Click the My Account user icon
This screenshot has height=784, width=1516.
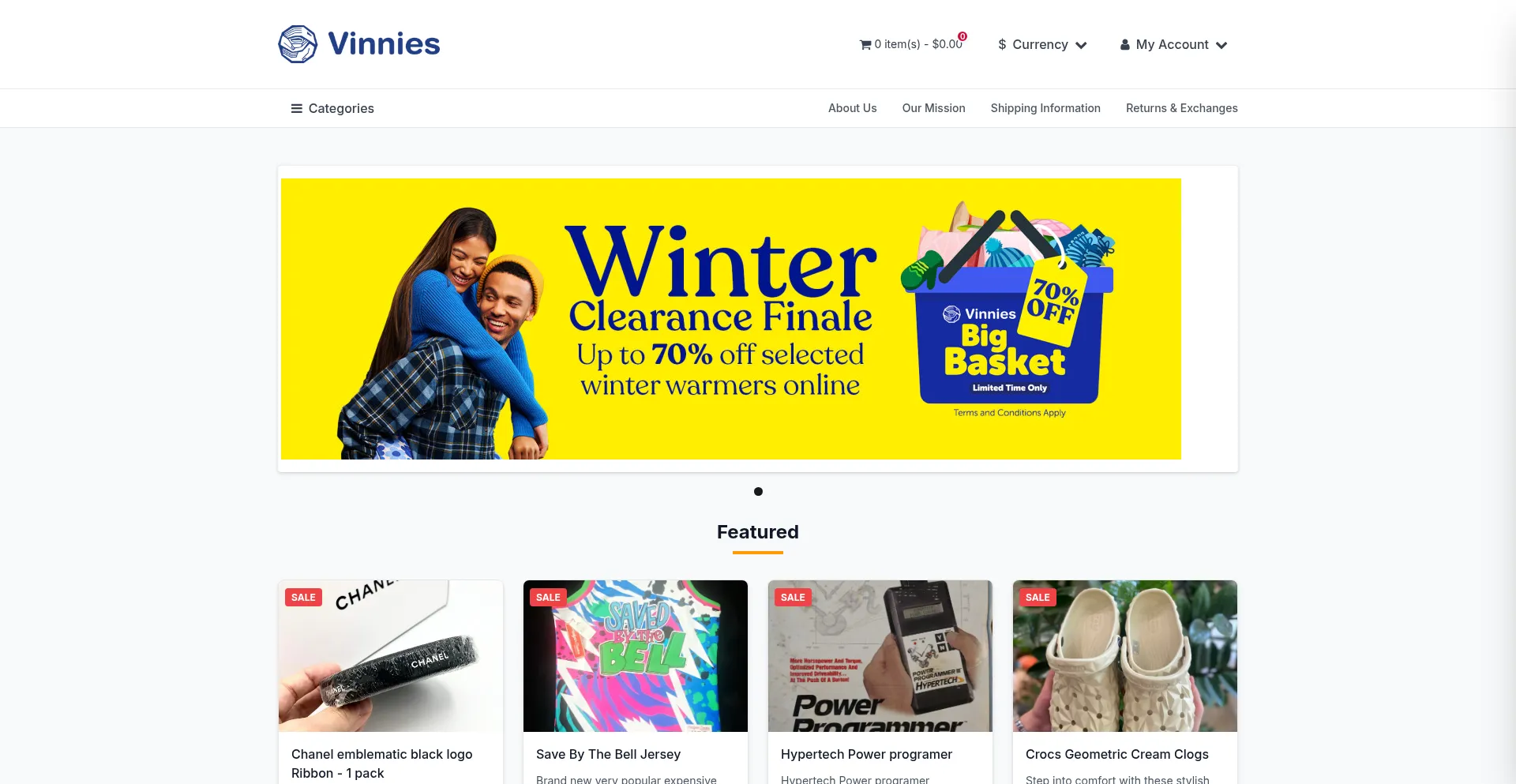[1124, 45]
